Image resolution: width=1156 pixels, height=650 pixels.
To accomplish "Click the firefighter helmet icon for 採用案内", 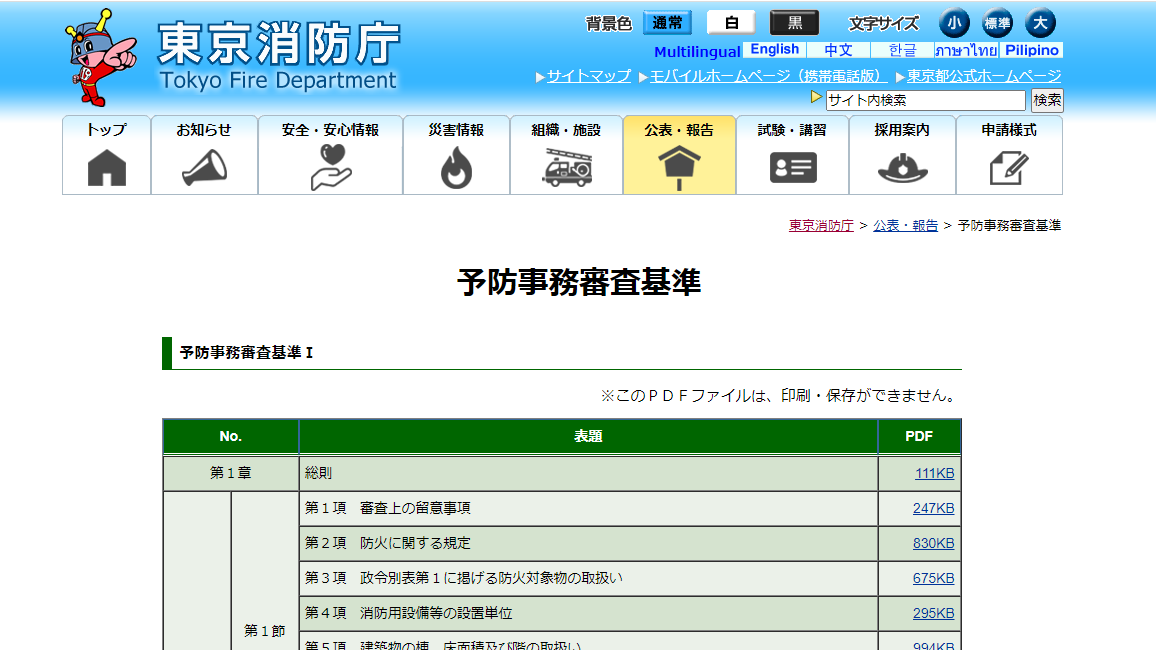I will point(902,168).
